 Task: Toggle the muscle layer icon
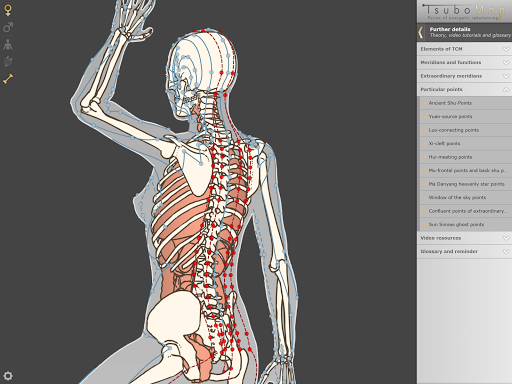pyautogui.click(x=8, y=62)
